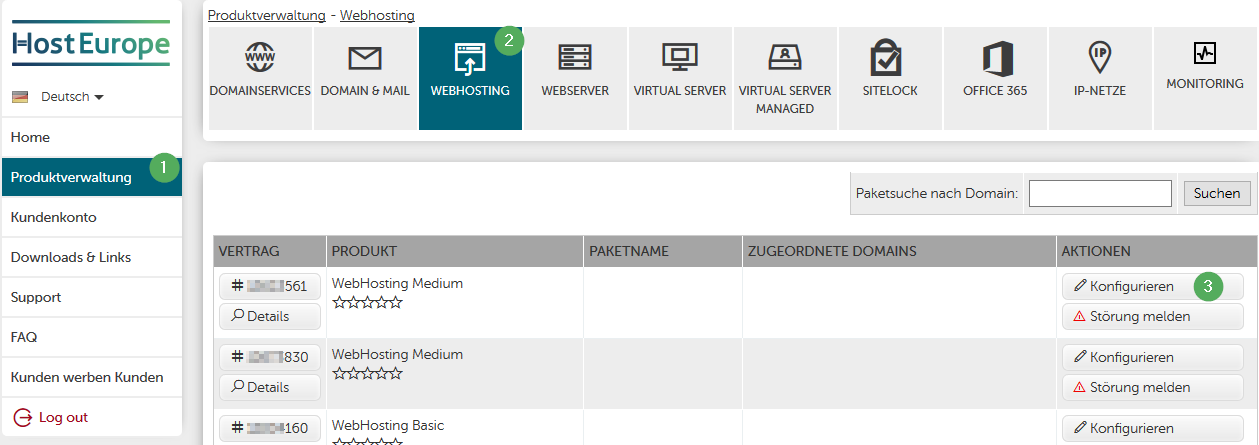Open the Domainservices WWW globe icon
Viewport: 1259px width, 445px height.
[260, 57]
